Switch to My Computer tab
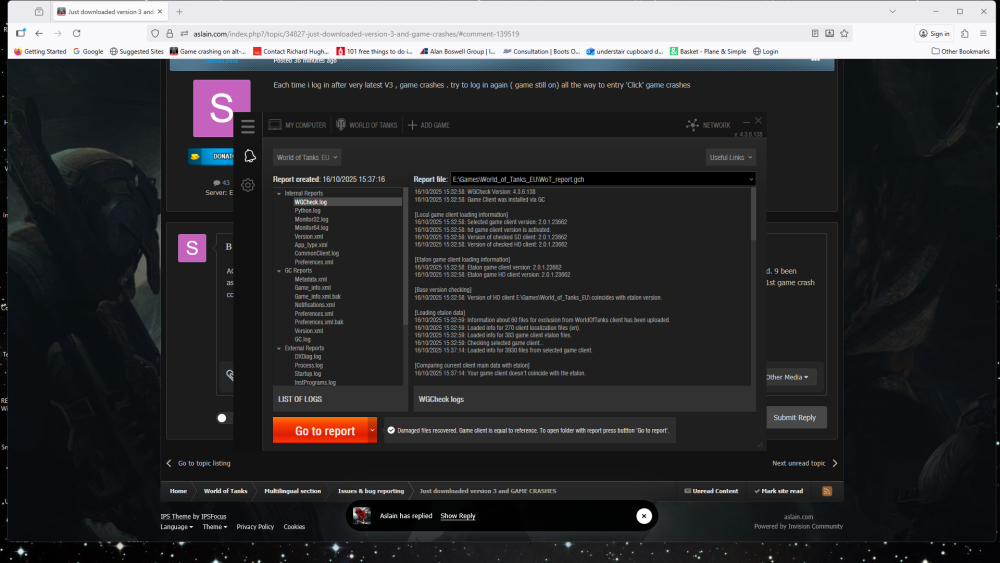The width and height of the screenshot is (1000, 563). 298,125
